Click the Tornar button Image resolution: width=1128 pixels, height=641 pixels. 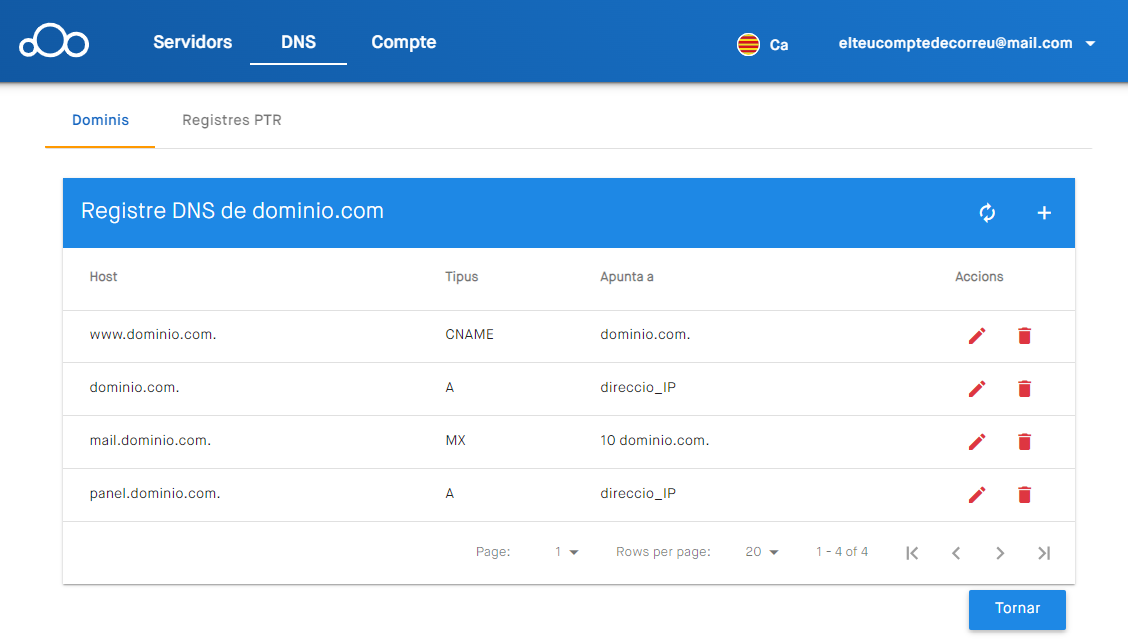pos(1017,609)
